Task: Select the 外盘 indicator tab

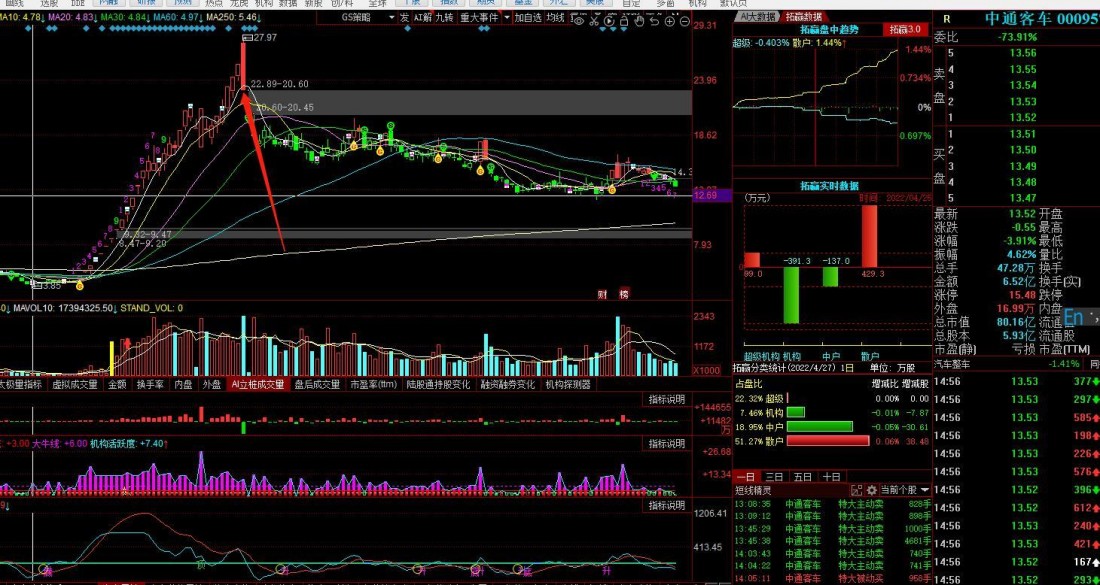Action: (x=212, y=384)
